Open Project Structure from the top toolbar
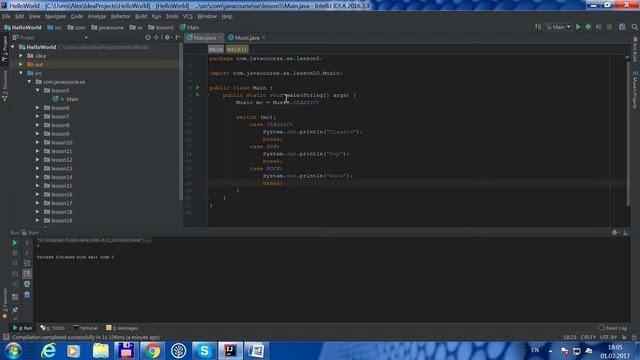This screenshot has width=640, height=360. 622,27
